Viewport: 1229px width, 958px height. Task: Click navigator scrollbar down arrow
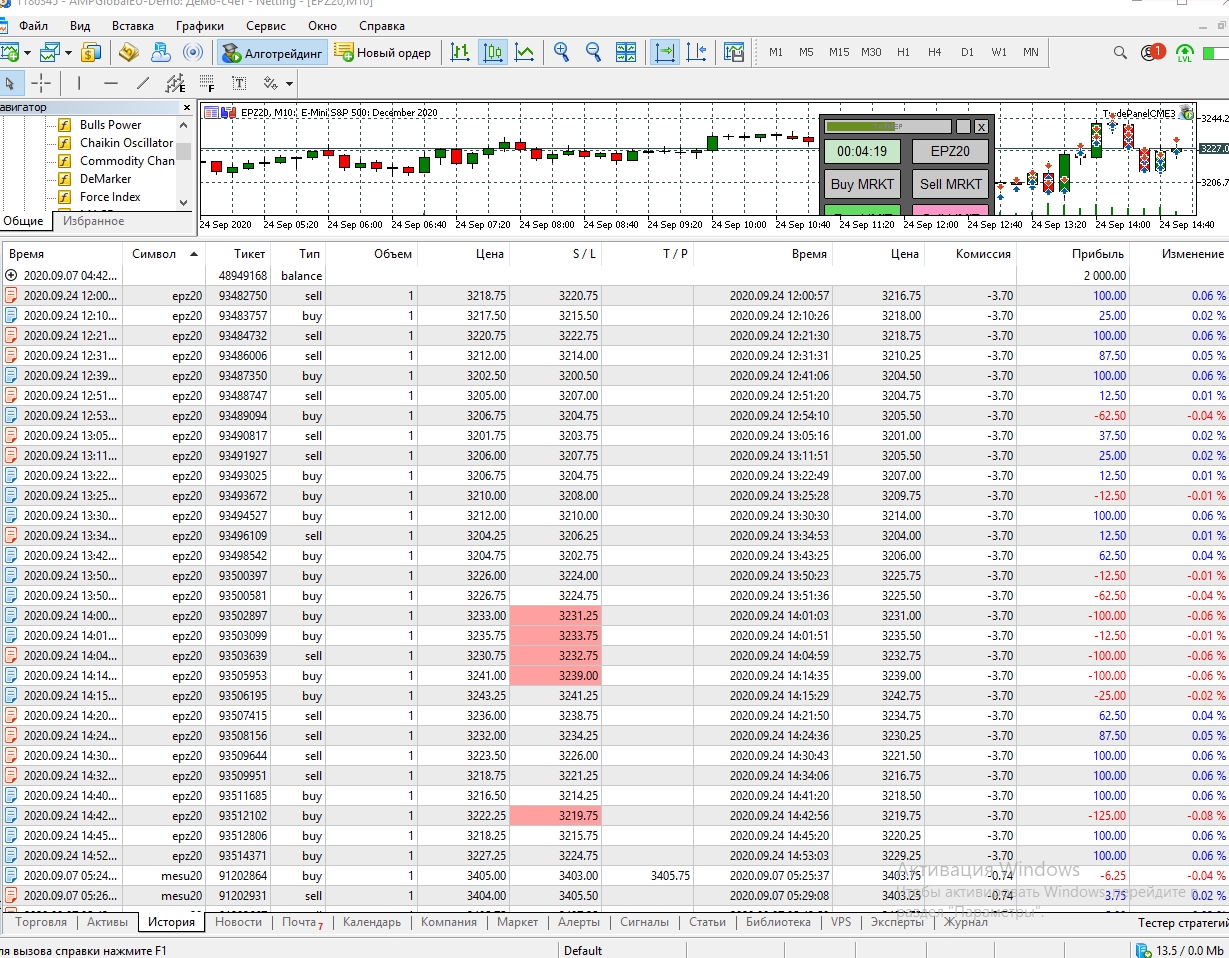(183, 202)
